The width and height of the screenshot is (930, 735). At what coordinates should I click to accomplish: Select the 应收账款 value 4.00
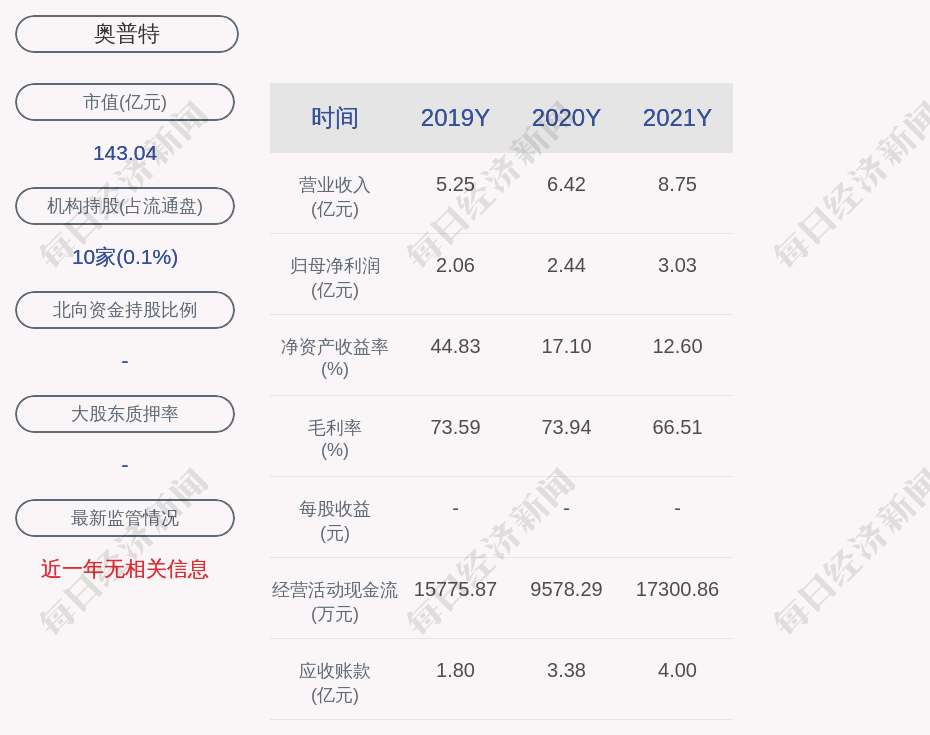677,670
